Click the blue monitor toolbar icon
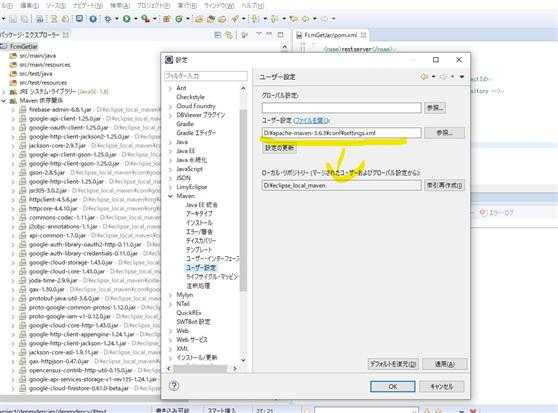558x413 pixels. (79, 19)
